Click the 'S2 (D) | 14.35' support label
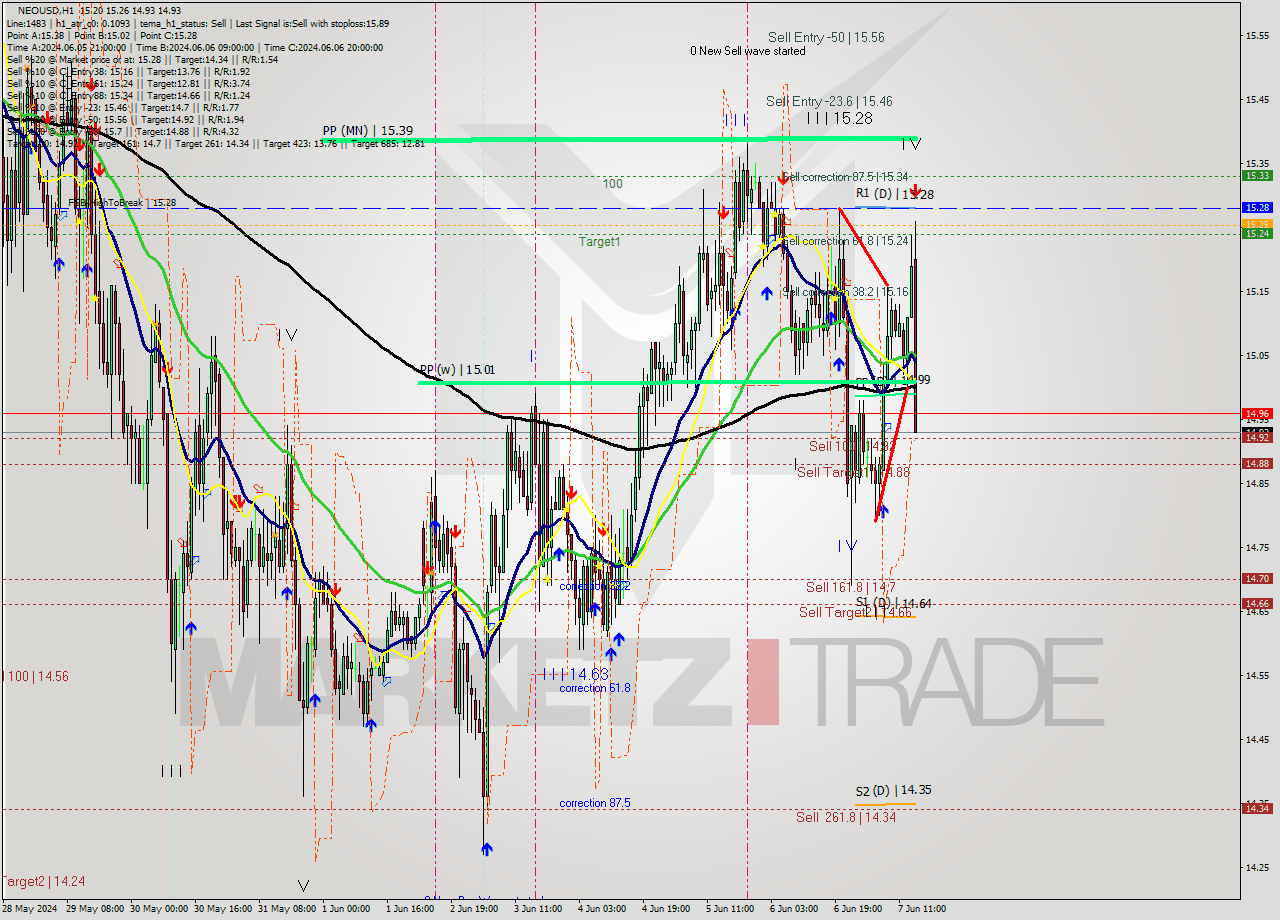 click(x=894, y=790)
